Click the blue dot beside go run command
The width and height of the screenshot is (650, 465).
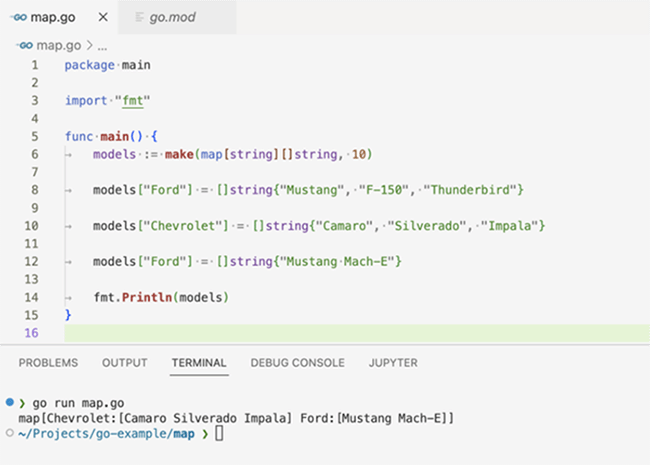[x=9, y=400]
